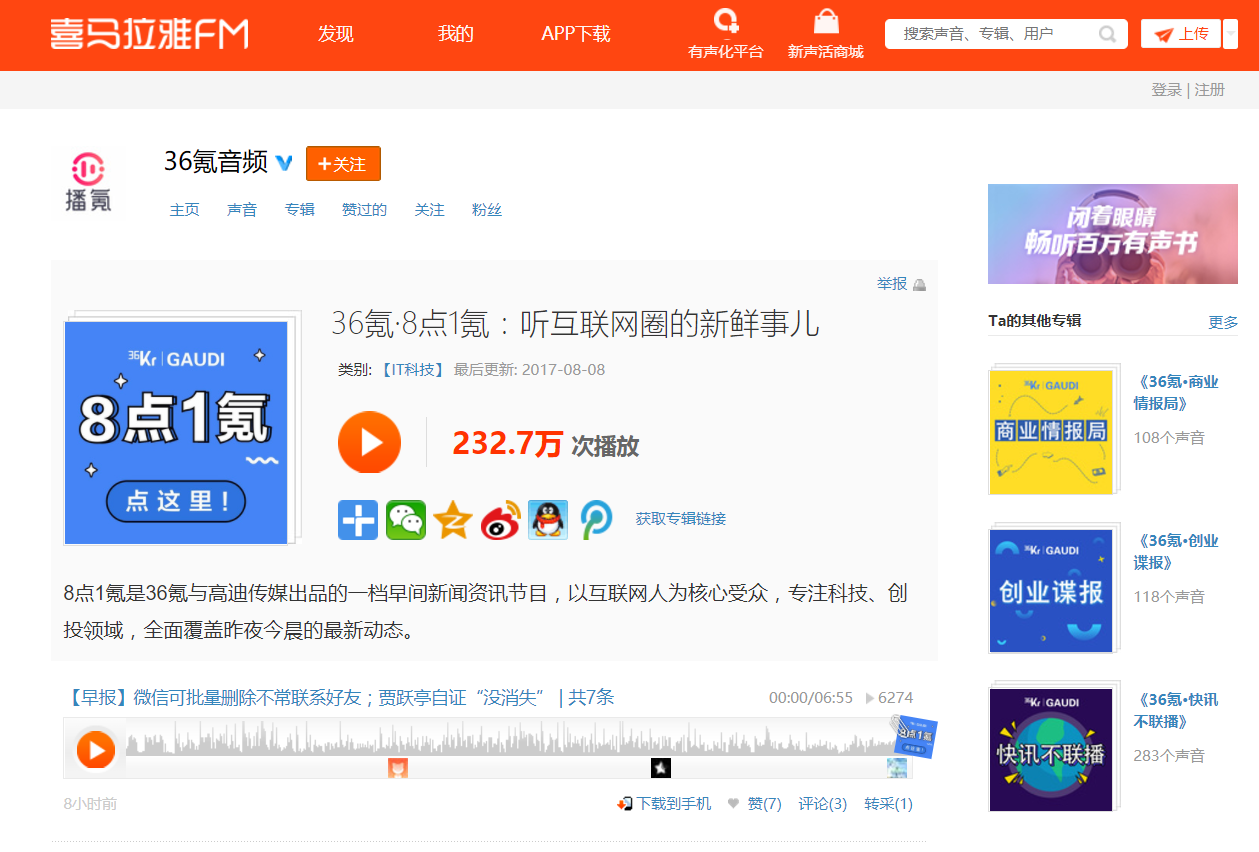Open 评论(3) comments
The width and height of the screenshot is (1259, 852).
[823, 804]
